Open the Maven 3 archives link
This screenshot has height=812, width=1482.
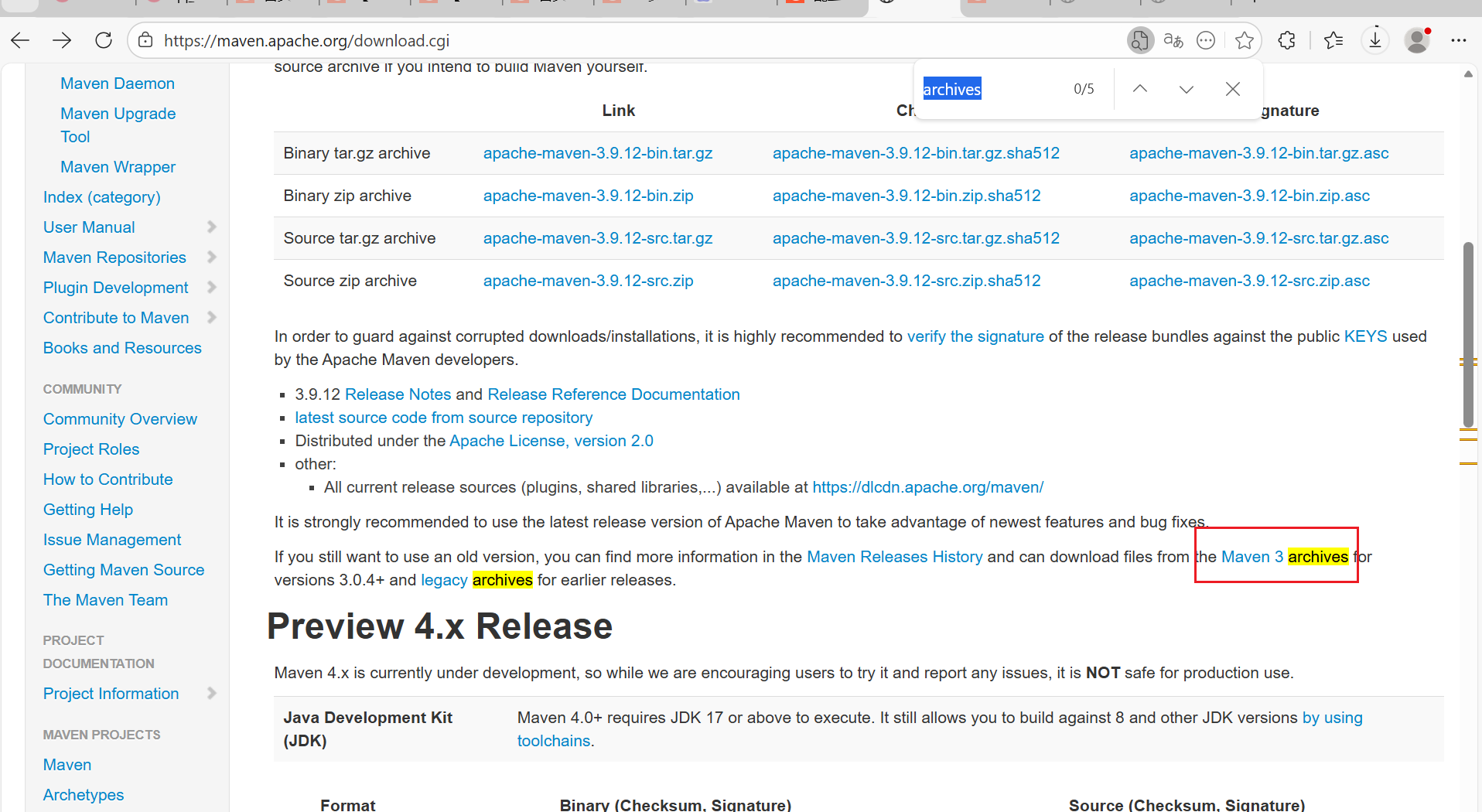1285,557
